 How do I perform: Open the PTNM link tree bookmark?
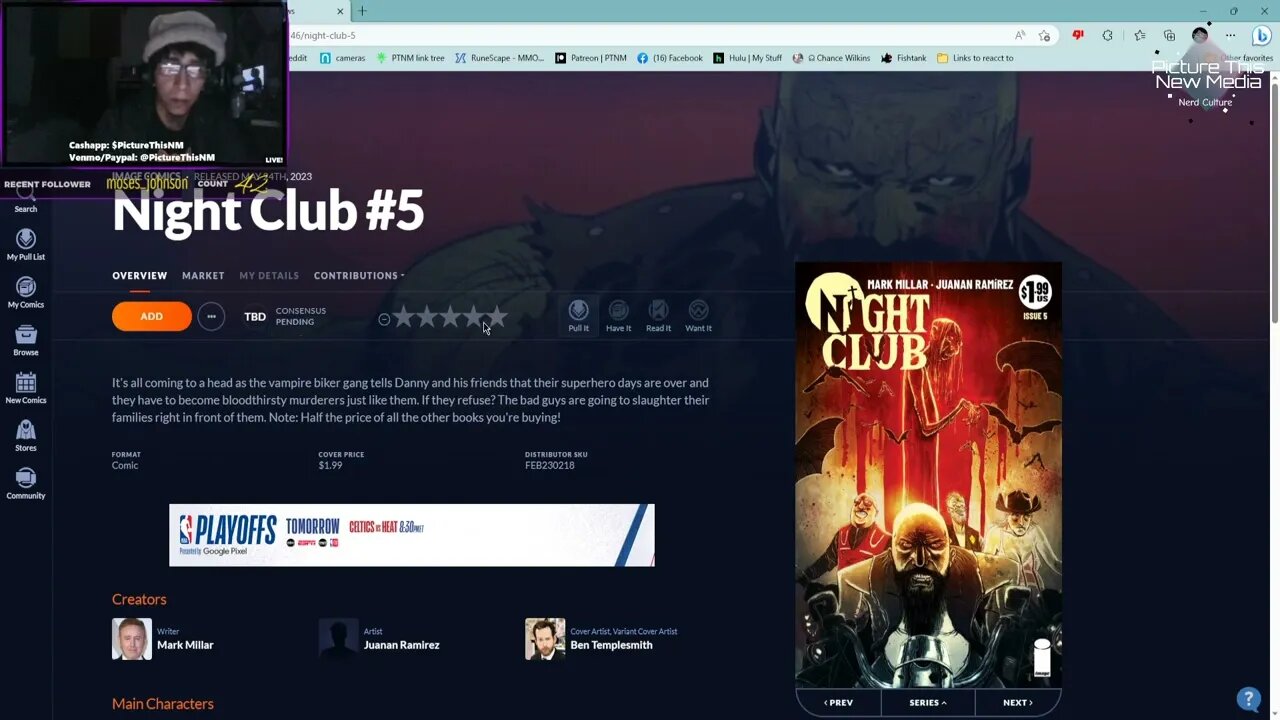point(410,58)
